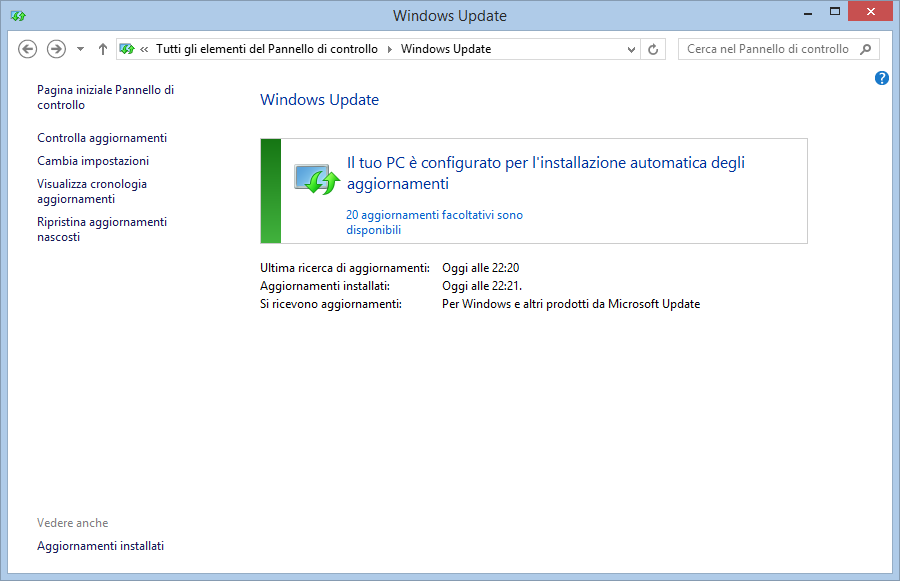Open 'Cambia impostazioni' link
Viewport: 900px width, 581px height.
point(93,161)
